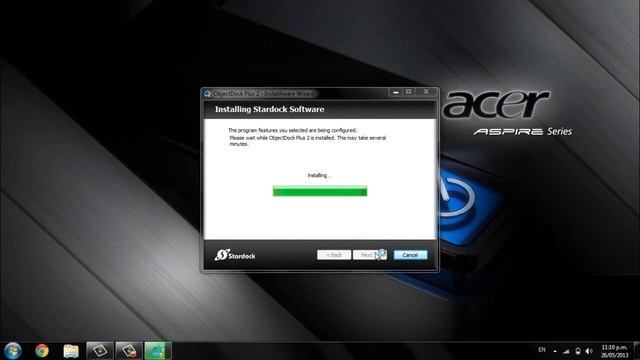
Task: Open the battery power tray icon
Action: point(578,351)
